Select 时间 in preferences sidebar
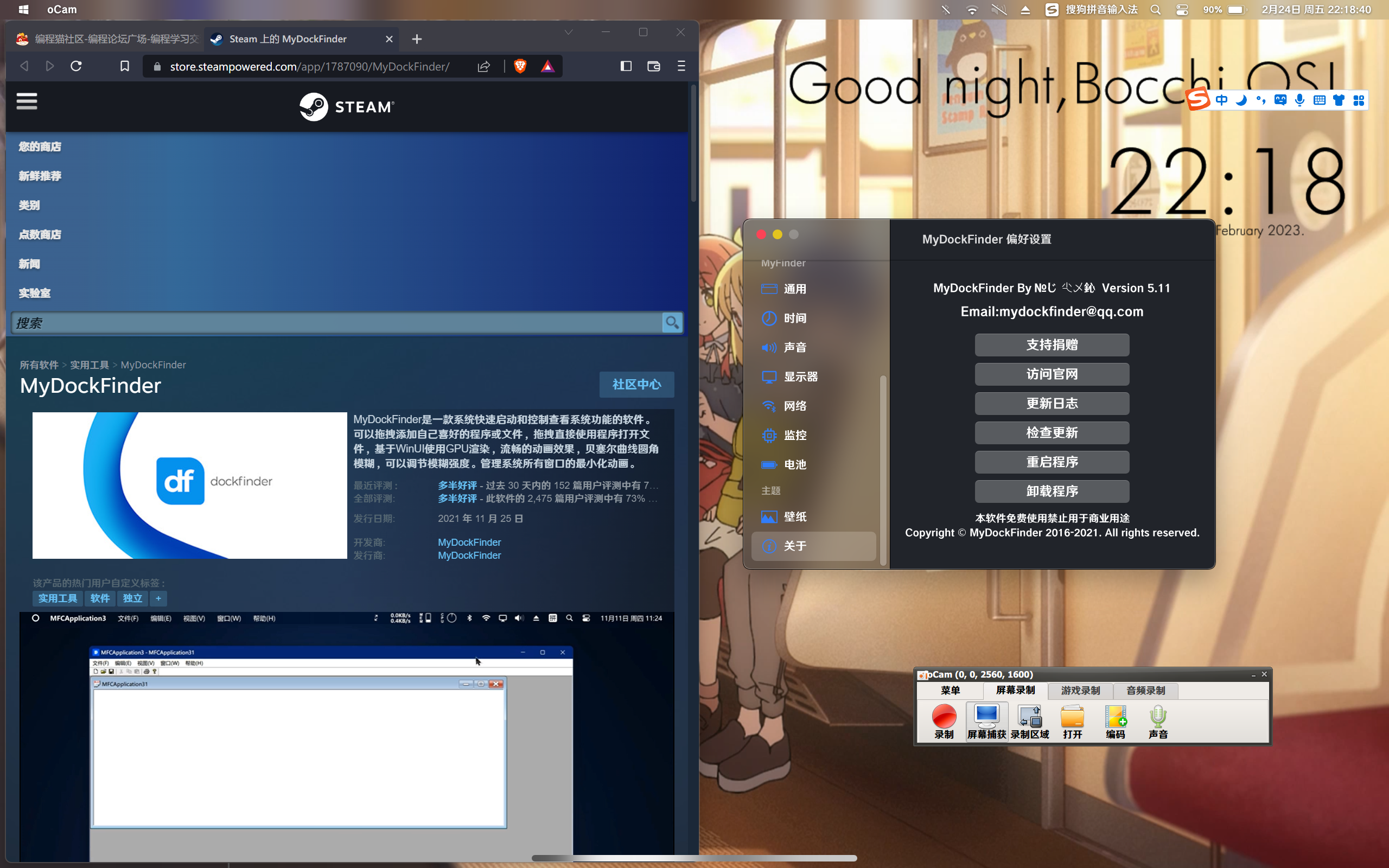1389x868 pixels. pos(814,318)
